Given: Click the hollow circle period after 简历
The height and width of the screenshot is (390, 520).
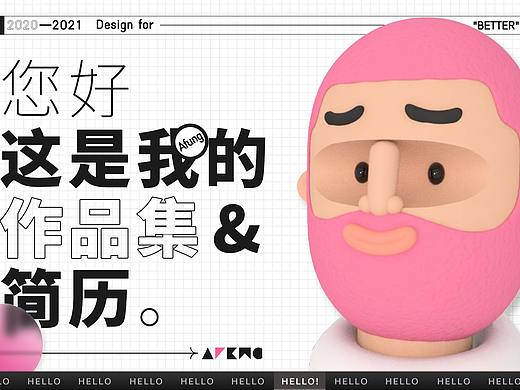Looking at the screenshot, I should (x=149, y=317).
